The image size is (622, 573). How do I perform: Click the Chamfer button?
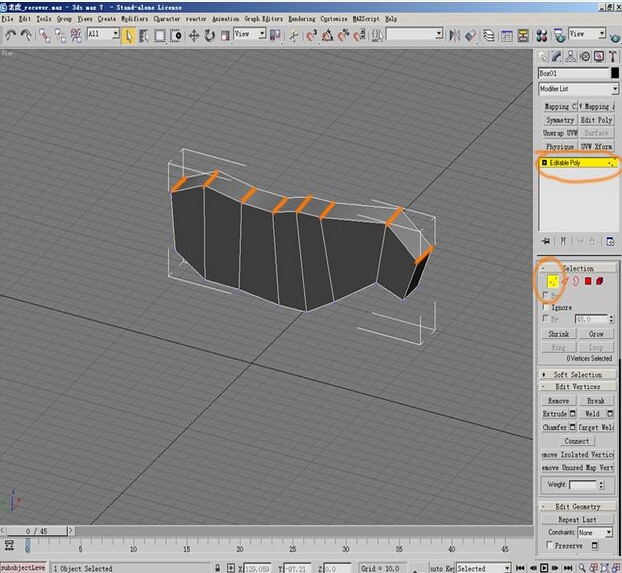click(555, 427)
